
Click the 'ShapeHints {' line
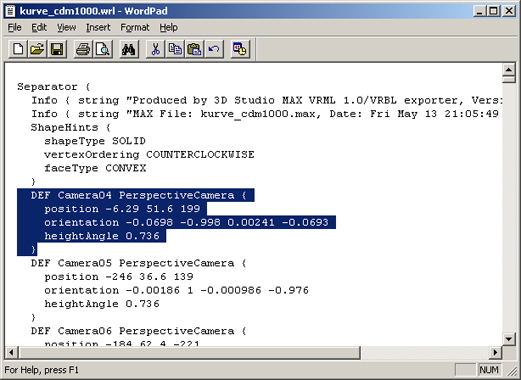tap(70, 127)
